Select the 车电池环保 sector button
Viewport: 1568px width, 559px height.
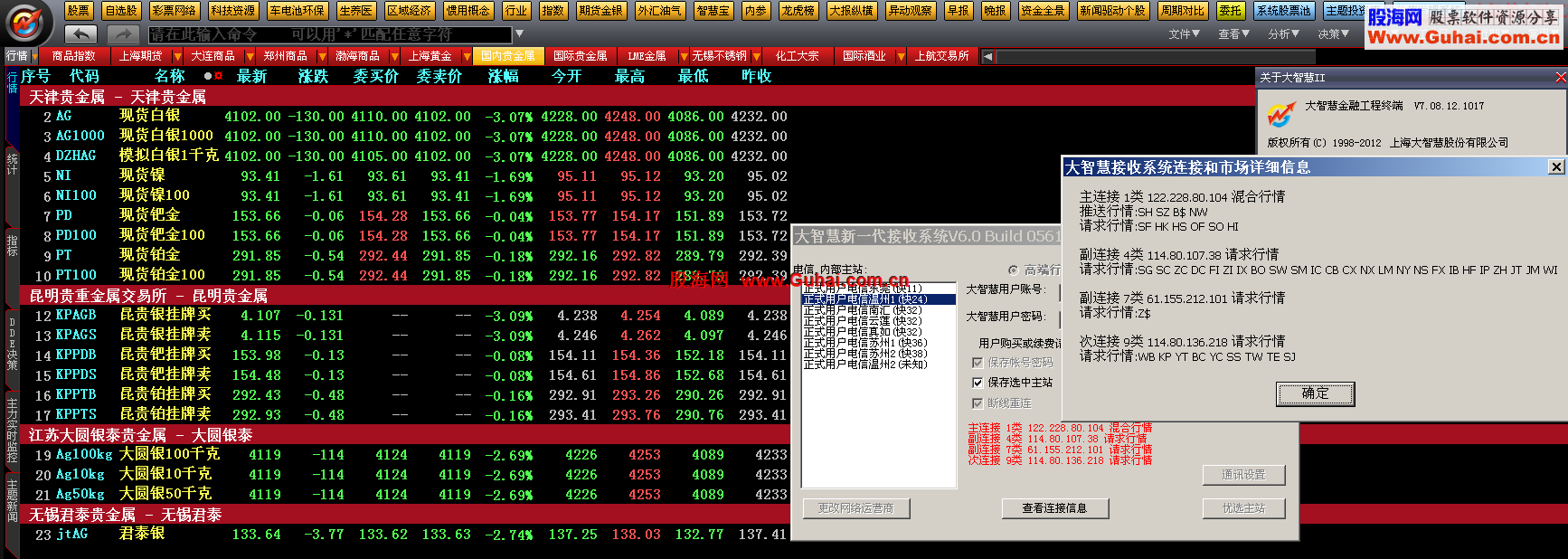point(297,11)
